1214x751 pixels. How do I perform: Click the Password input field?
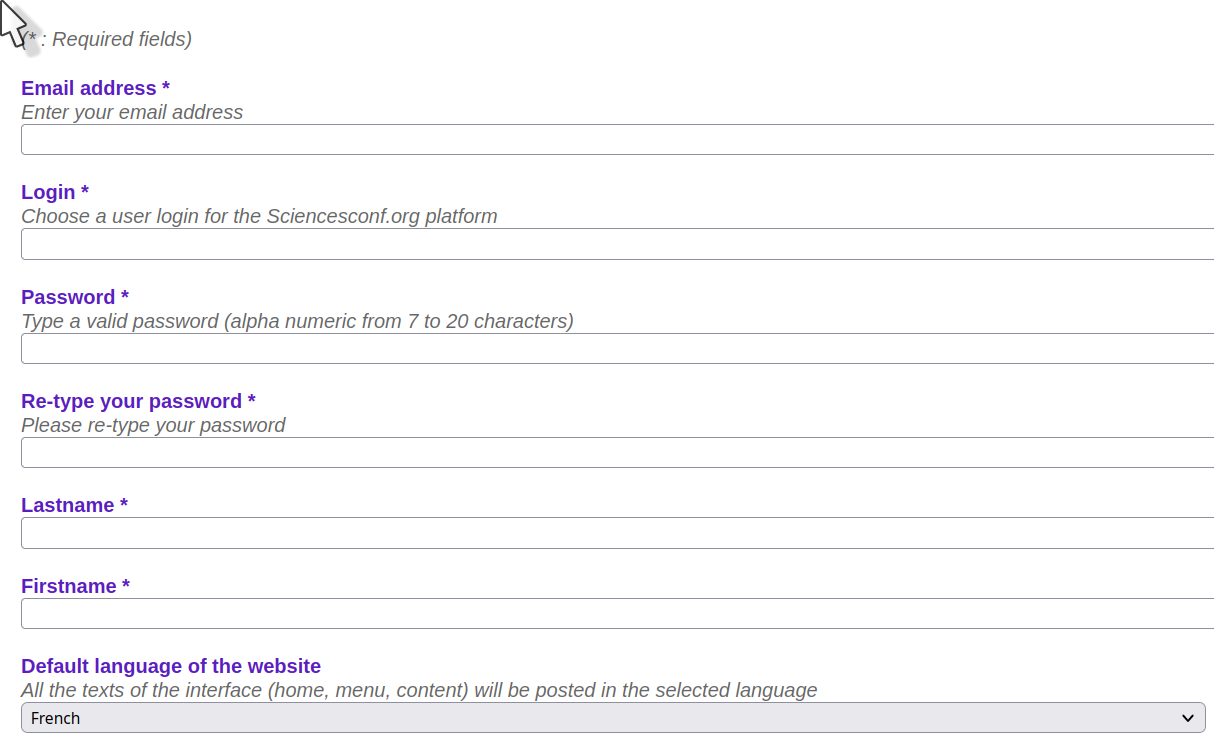click(600, 348)
